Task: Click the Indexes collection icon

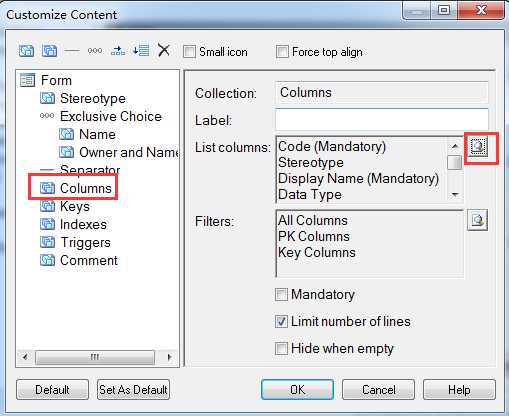Action: (47, 224)
